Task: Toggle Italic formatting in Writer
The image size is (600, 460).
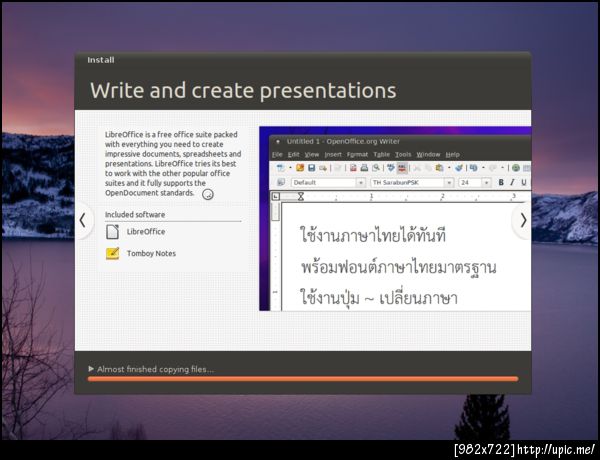Action: 512,183
